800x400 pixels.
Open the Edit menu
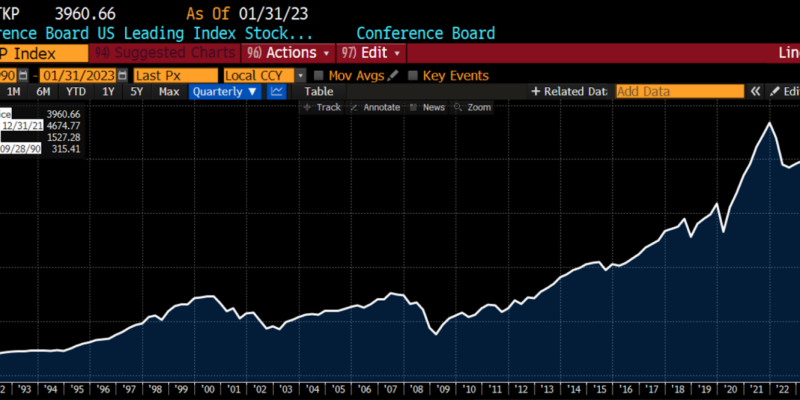click(x=372, y=53)
